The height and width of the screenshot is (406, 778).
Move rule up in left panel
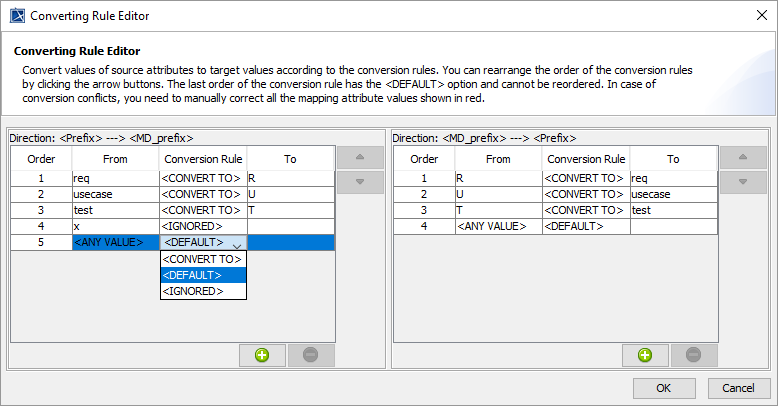[360, 158]
